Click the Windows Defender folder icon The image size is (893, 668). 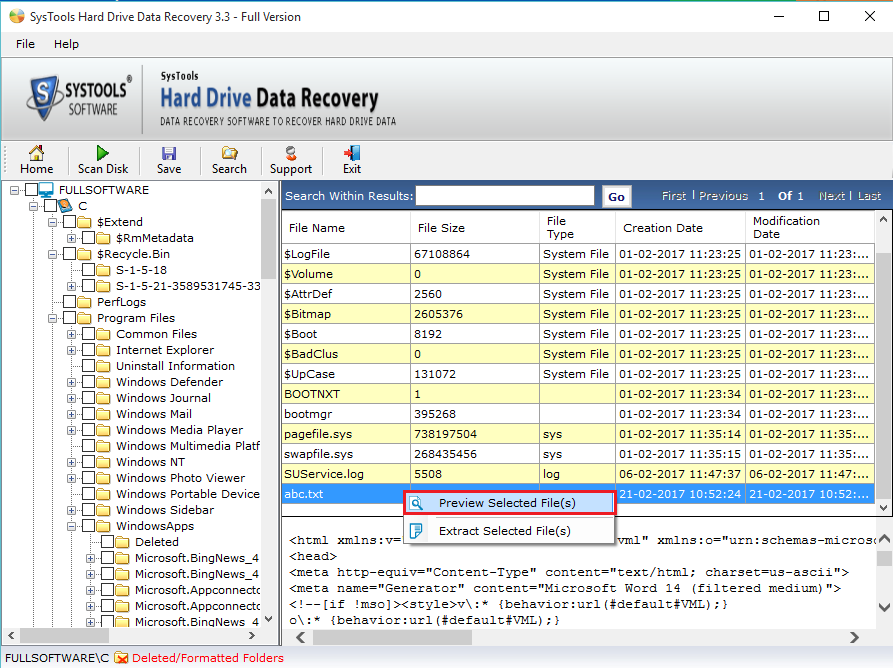pyautogui.click(x=104, y=382)
